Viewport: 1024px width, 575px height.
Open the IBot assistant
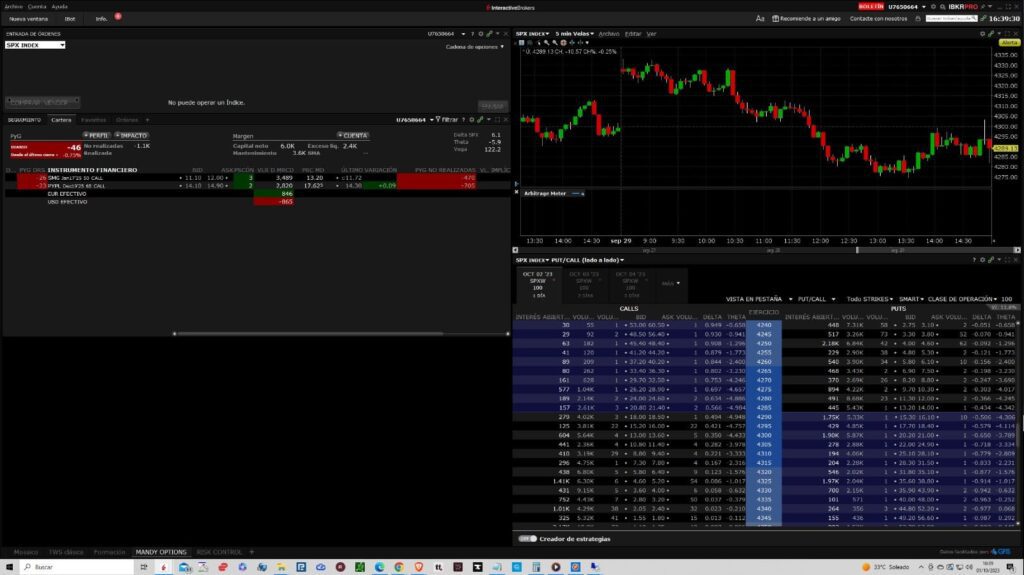(70, 19)
